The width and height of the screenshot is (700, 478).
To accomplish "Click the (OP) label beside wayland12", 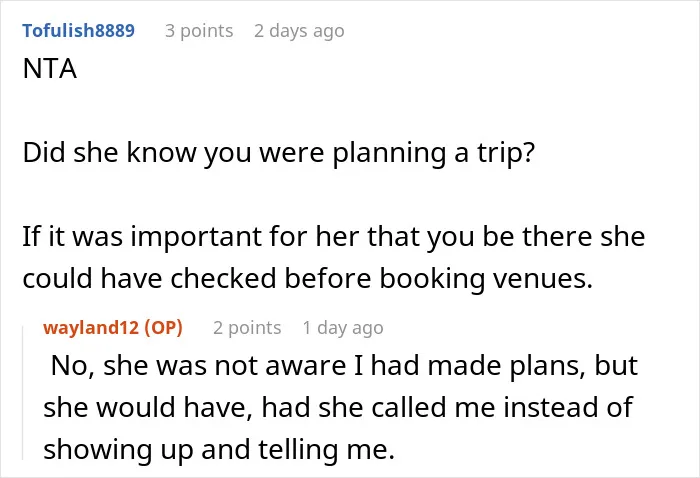I will point(163,328).
